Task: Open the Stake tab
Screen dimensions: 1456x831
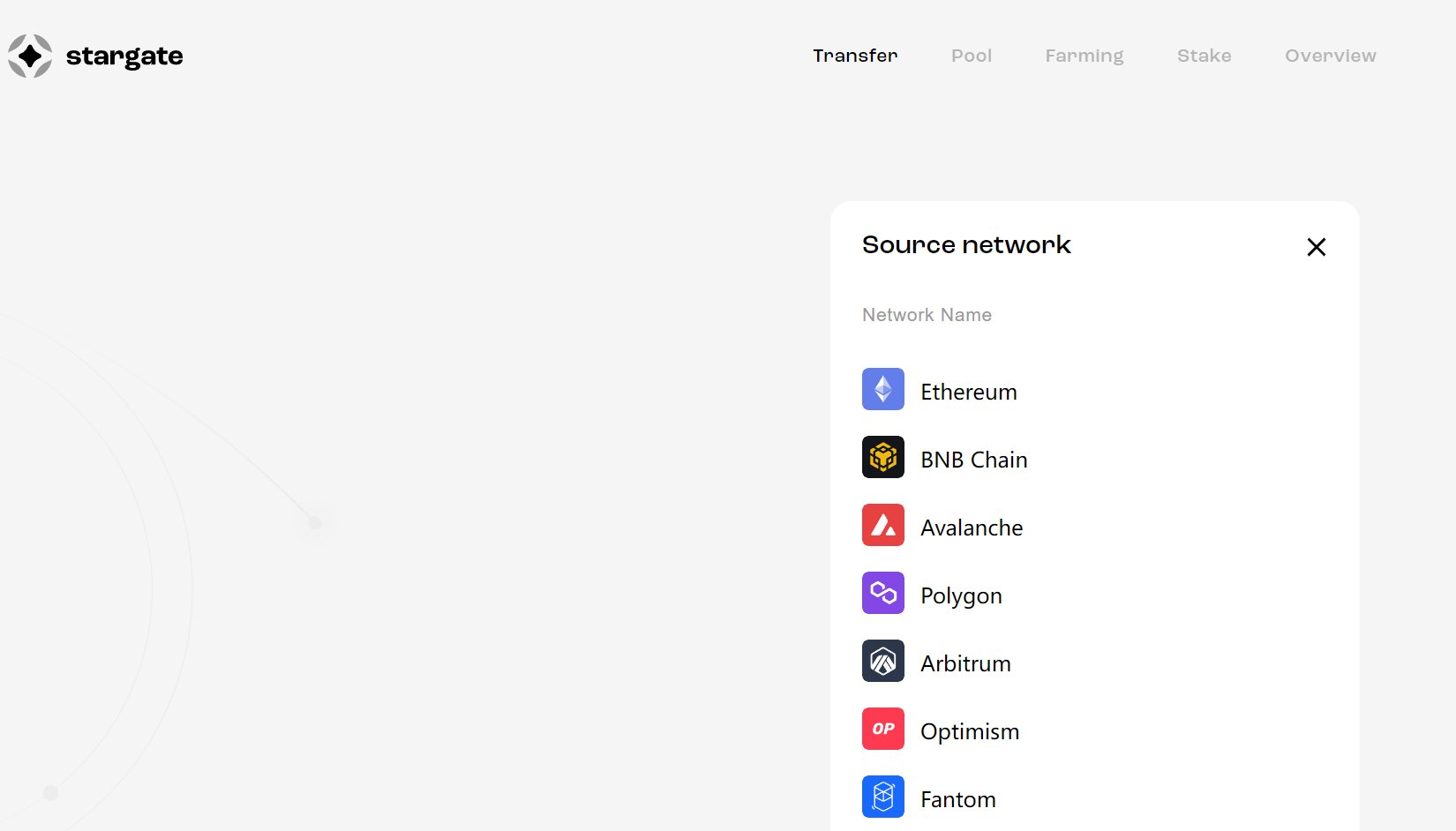Action: point(1204,56)
